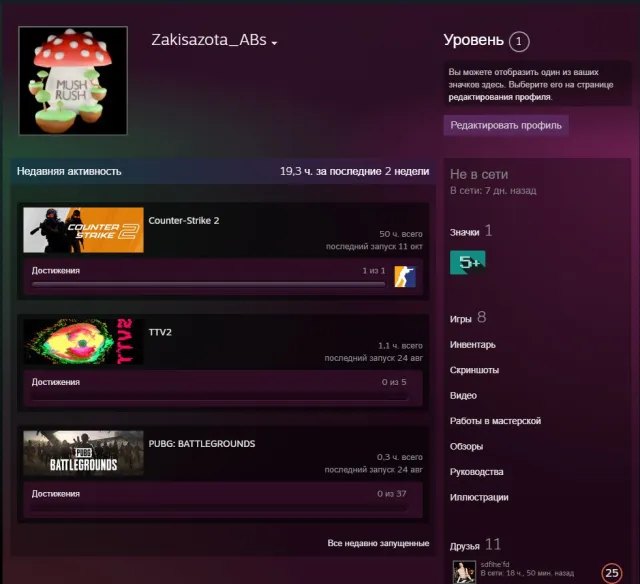Open Работы в мастерской link
The width and height of the screenshot is (640, 584).
coord(495,421)
